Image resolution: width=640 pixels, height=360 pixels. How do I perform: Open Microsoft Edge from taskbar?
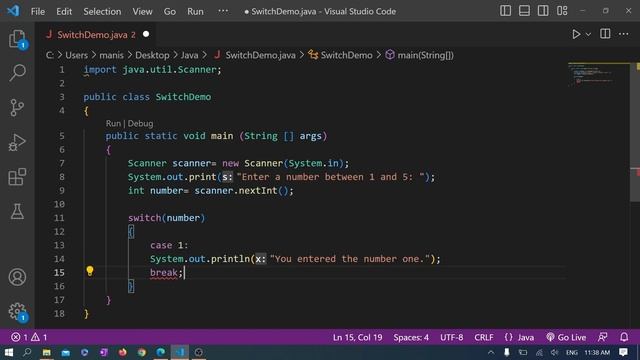tap(161, 352)
